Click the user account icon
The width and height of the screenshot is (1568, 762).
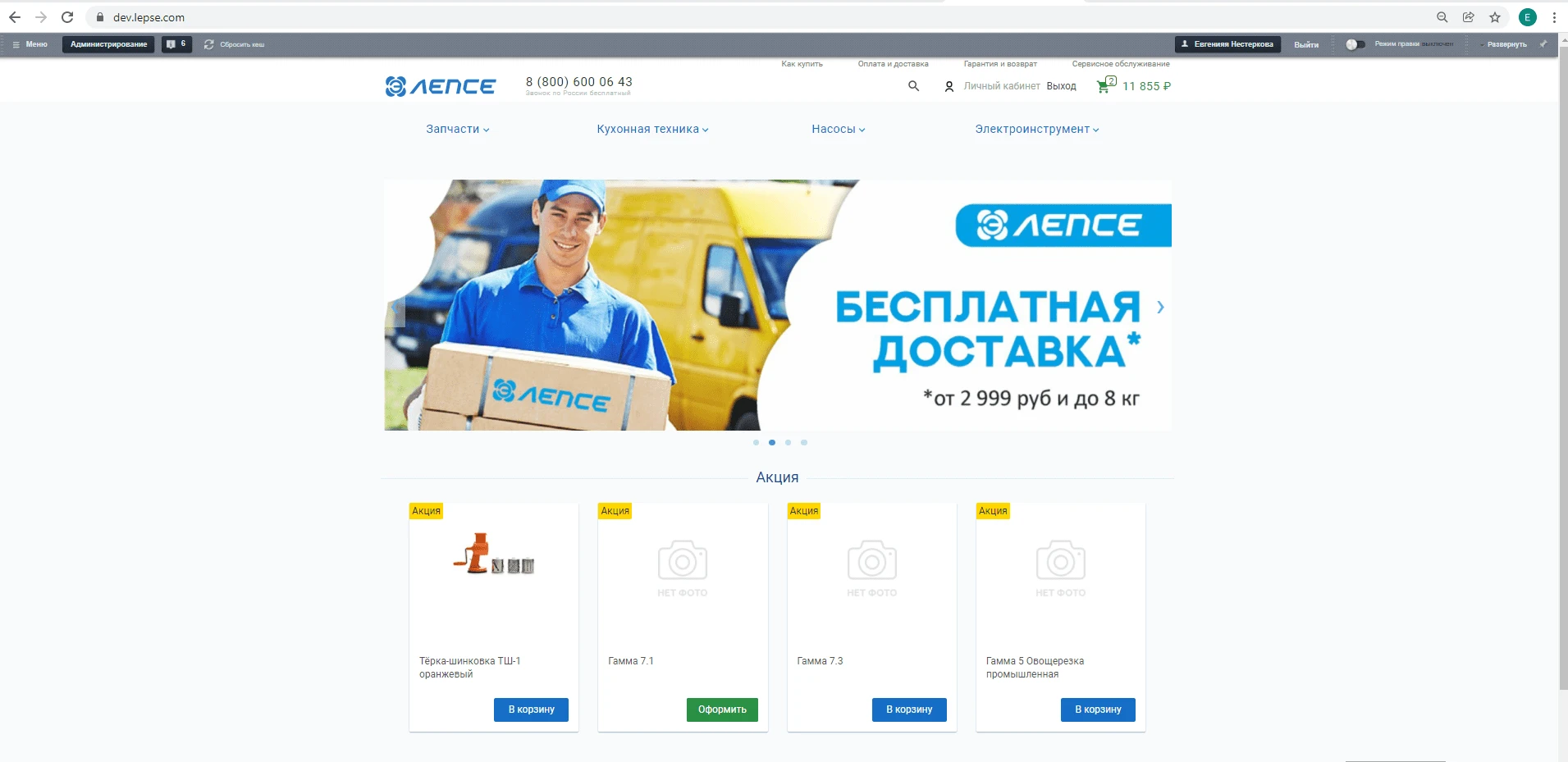pos(949,86)
